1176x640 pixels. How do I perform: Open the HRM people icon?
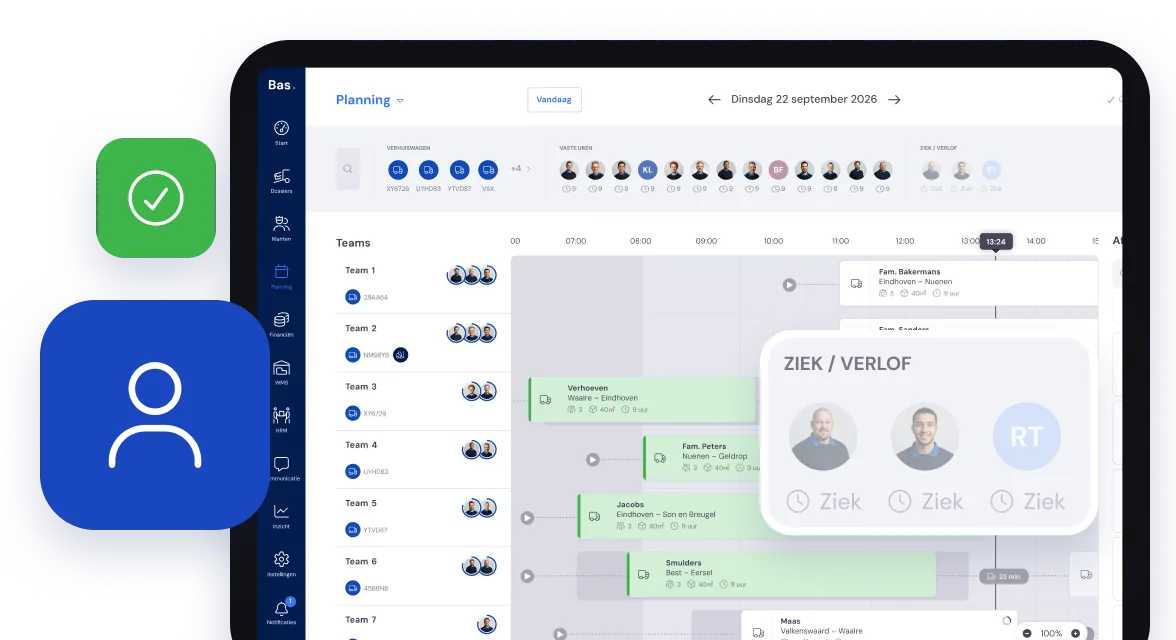click(281, 415)
